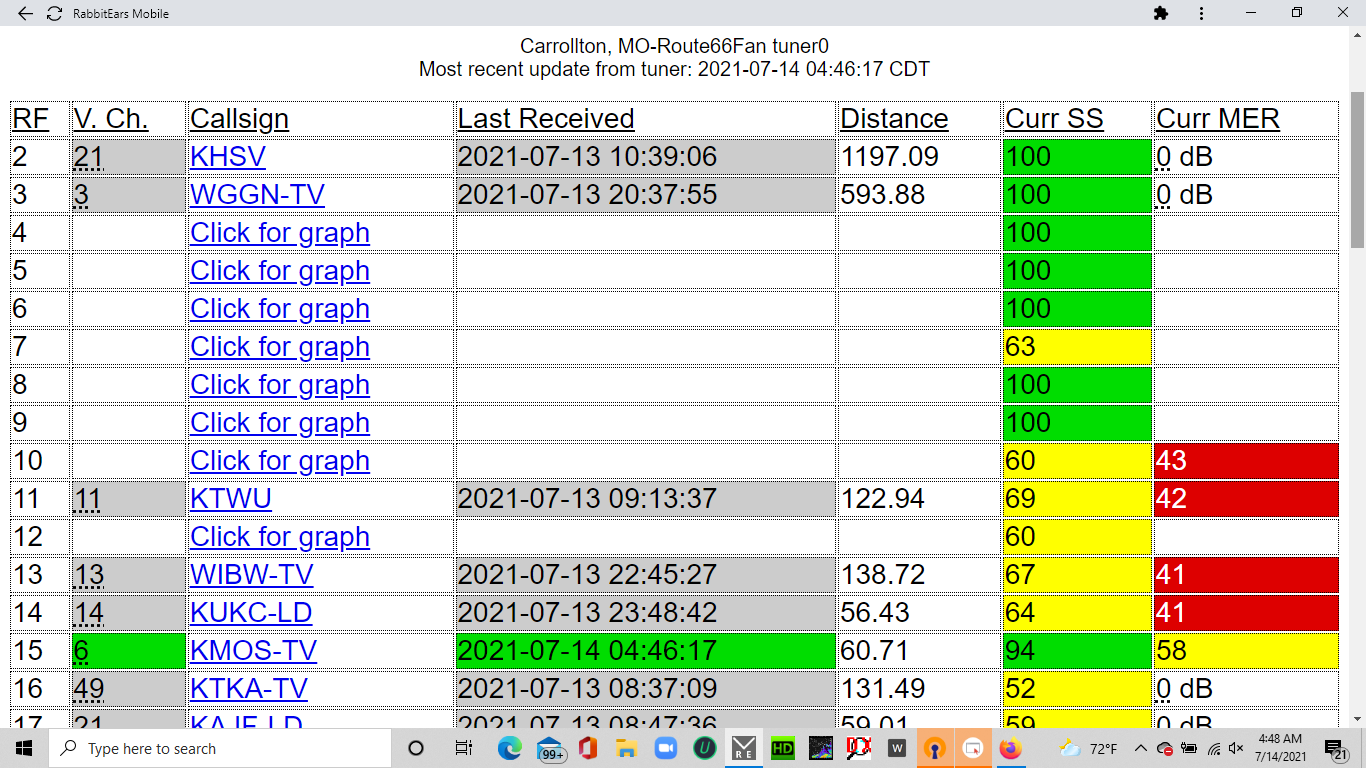This screenshot has height=768, width=1366.
Task: Open the KHSV callsign link
Action: tap(228, 157)
